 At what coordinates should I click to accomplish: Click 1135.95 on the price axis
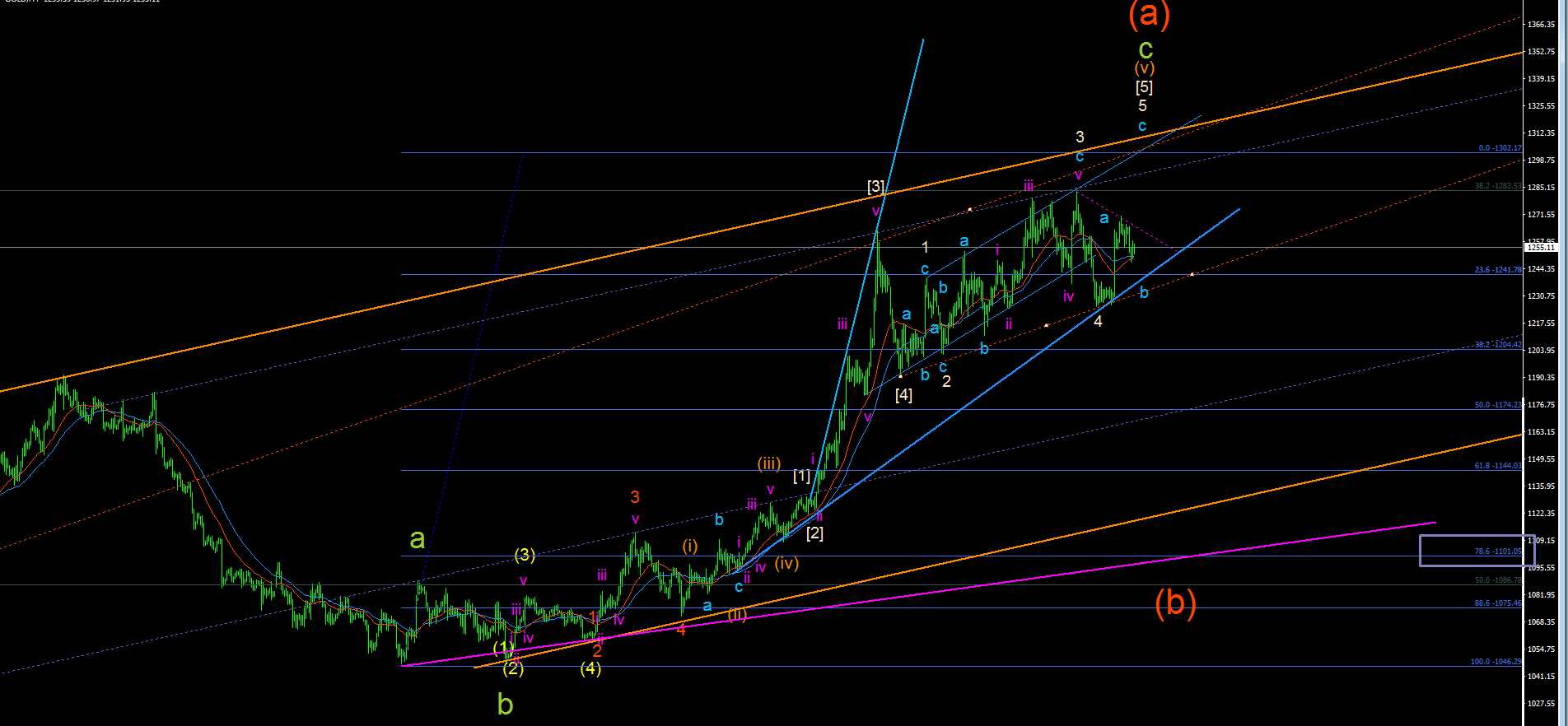click(x=1541, y=486)
